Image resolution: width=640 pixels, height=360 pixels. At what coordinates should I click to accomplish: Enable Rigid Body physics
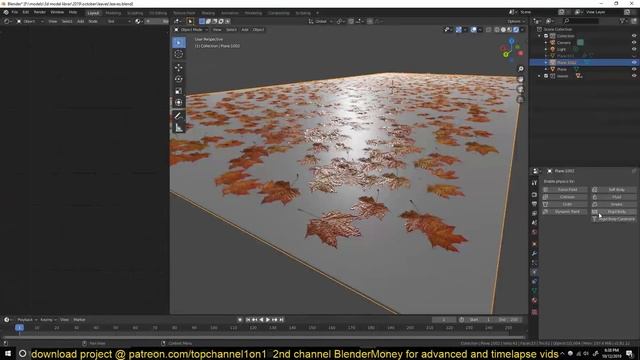[614, 212]
